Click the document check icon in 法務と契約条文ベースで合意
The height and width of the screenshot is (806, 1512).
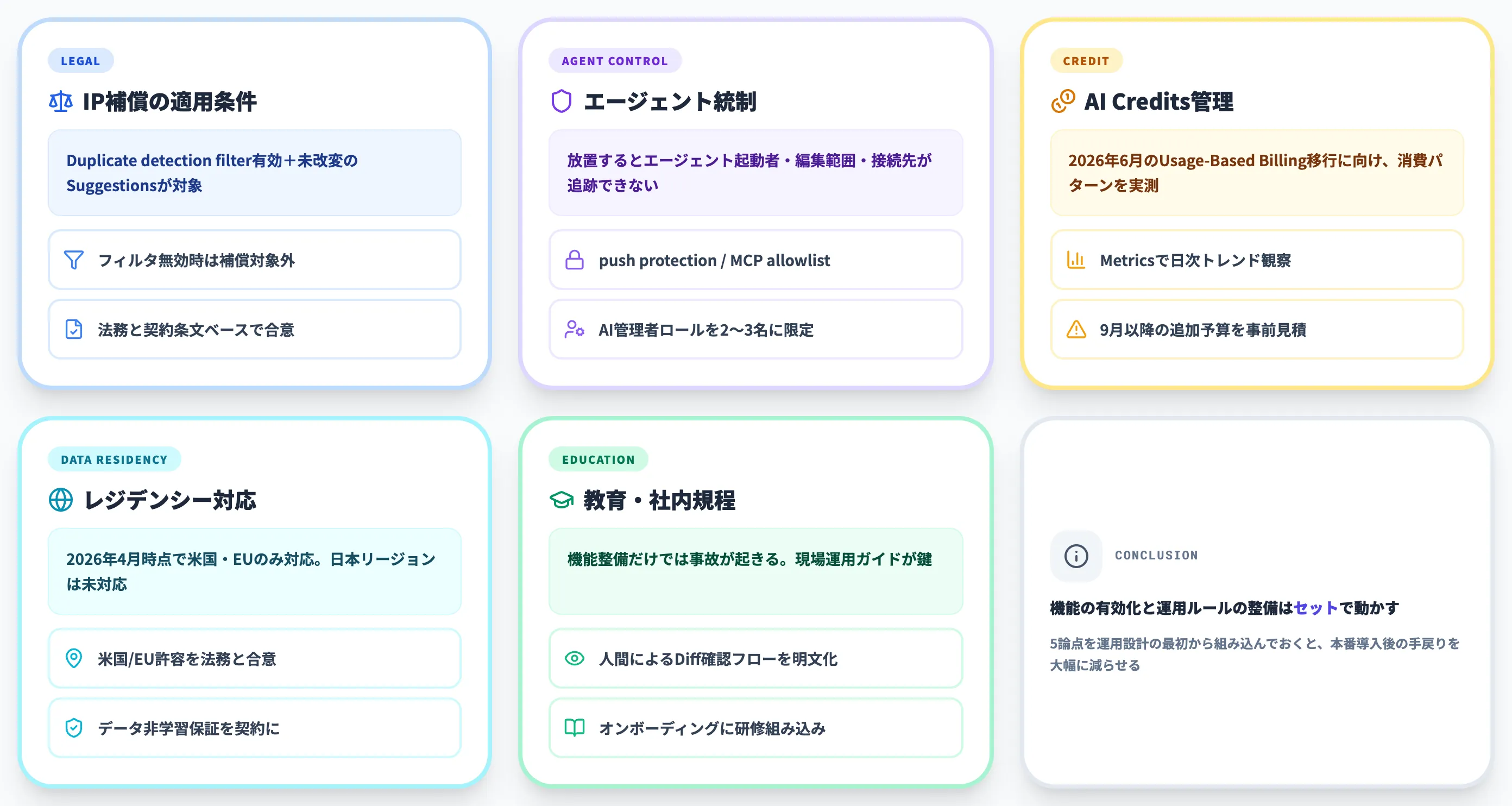click(73, 329)
